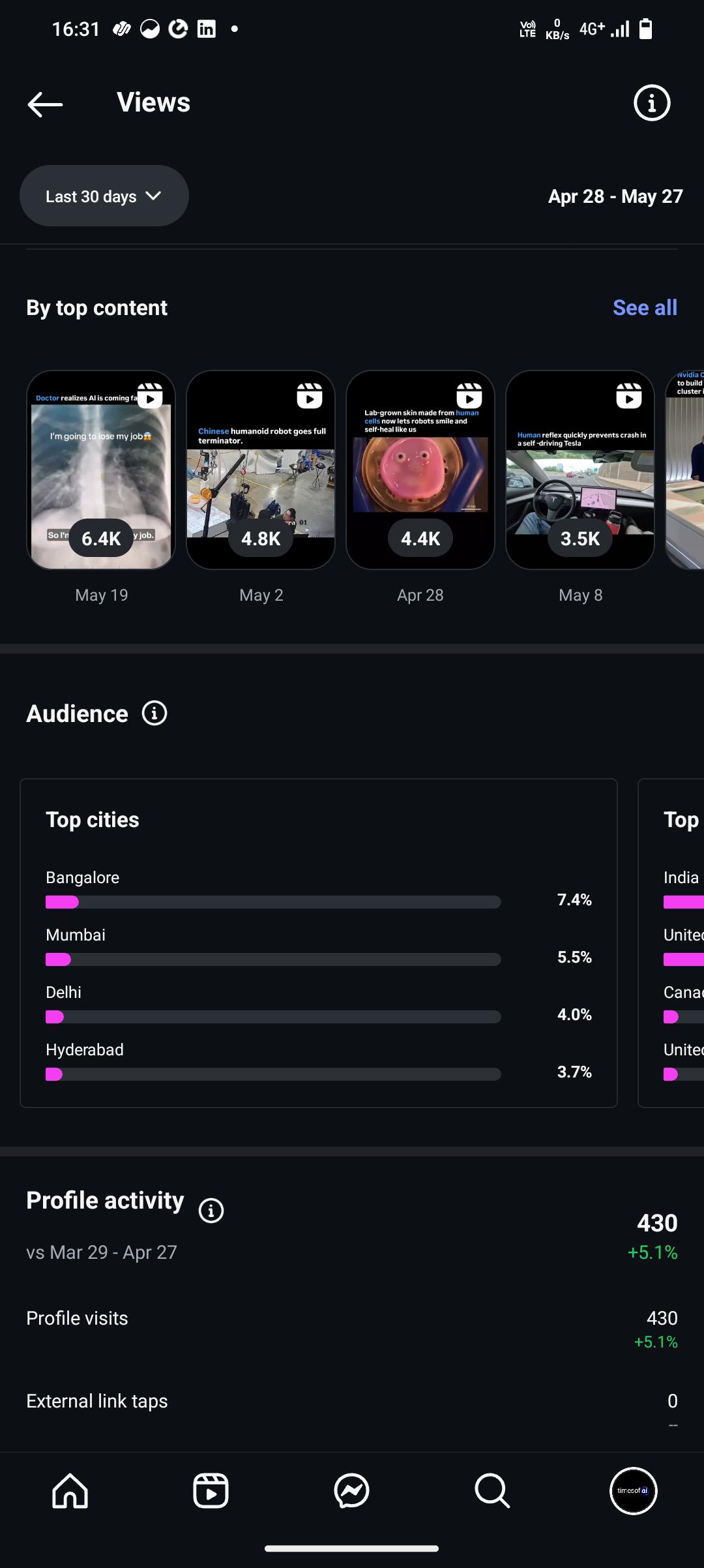Image resolution: width=704 pixels, height=1568 pixels.
Task: Tap the Bangalore percentage bar
Action: point(273,902)
